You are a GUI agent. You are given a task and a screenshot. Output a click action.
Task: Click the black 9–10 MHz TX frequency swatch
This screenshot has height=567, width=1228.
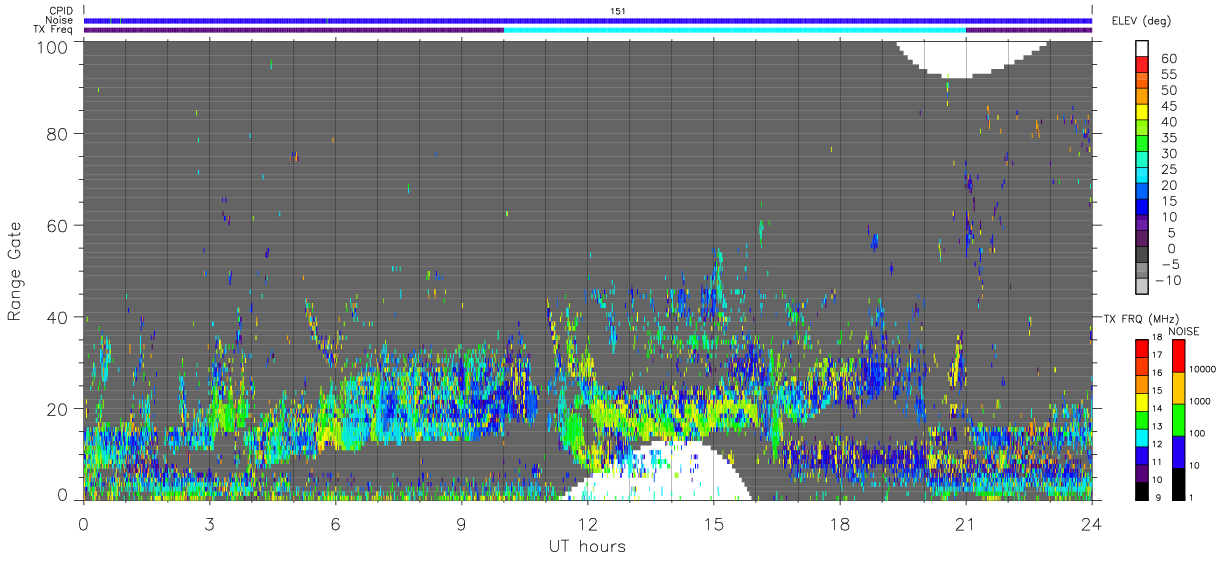tap(1142, 491)
